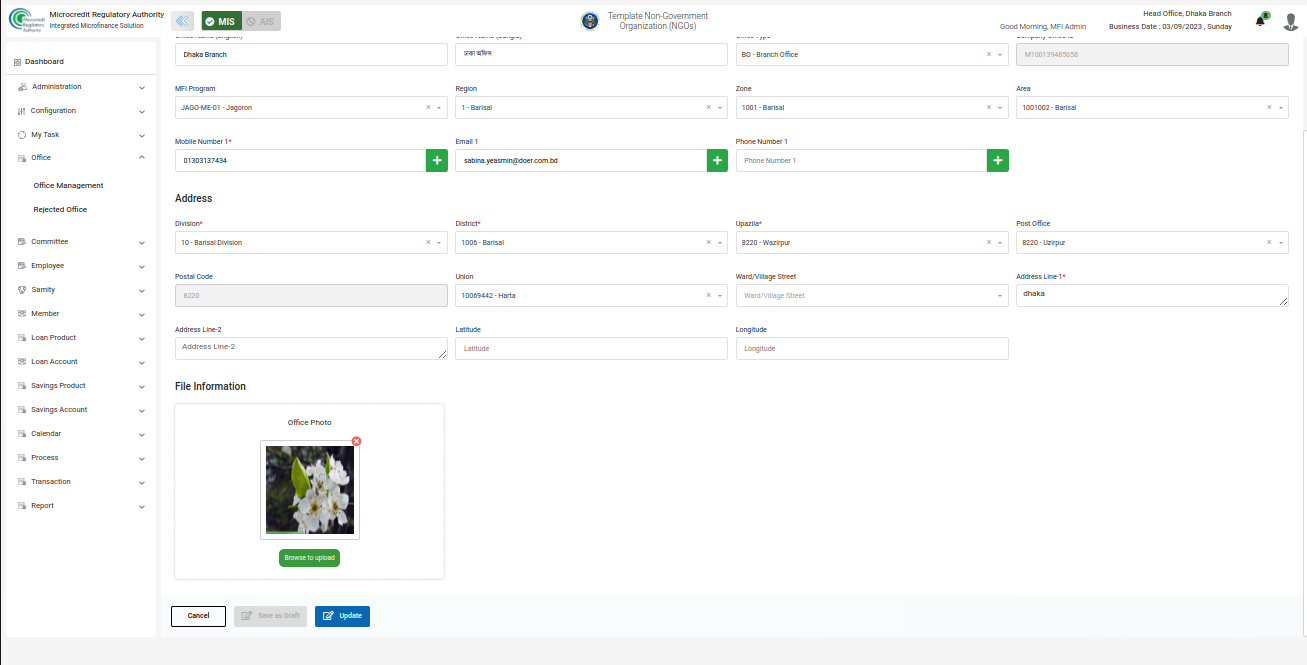Click the Save as Draft button
Screen dimensions: 1307x665
270,616
